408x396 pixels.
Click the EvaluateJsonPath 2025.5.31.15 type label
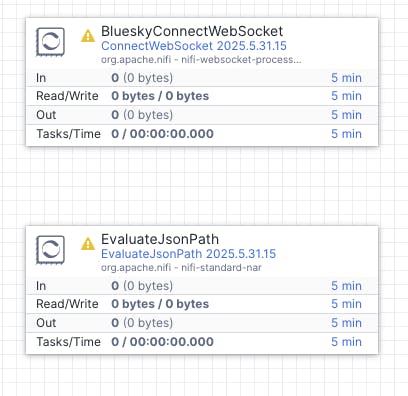[x=188, y=254]
